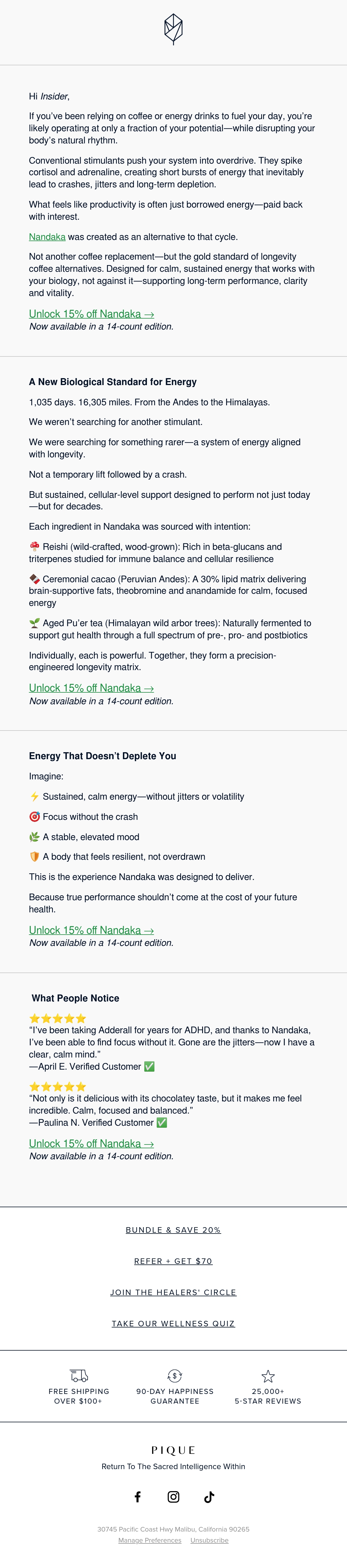
Task: Click Manage Preferences link
Action: click(150, 1540)
